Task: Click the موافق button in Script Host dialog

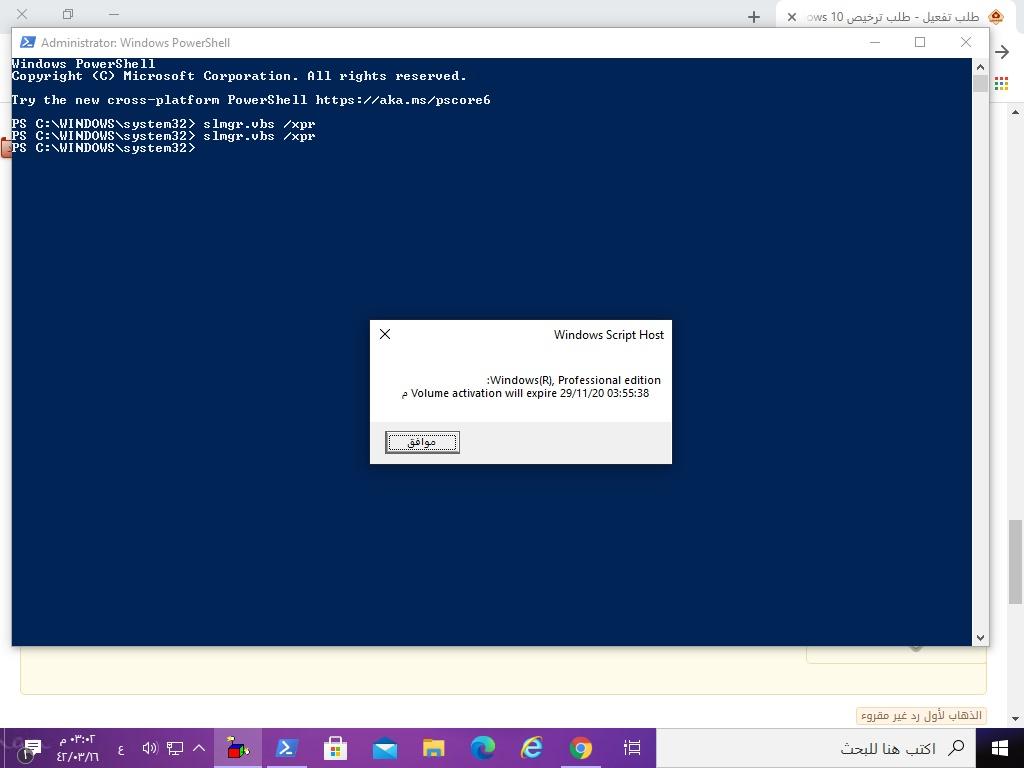Action: click(x=422, y=442)
